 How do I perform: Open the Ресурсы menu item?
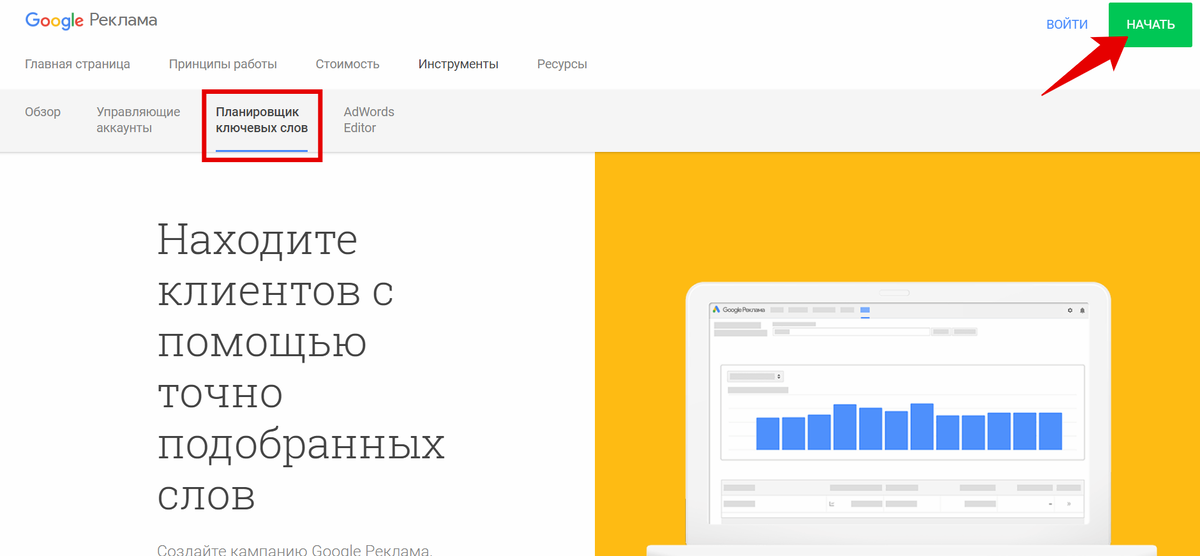click(x=562, y=64)
